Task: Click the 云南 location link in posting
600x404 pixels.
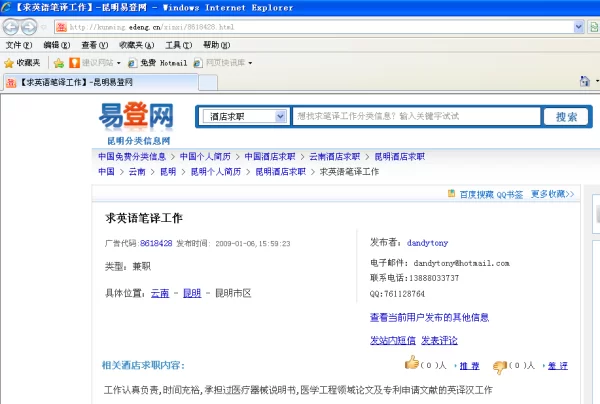Action: (160, 293)
